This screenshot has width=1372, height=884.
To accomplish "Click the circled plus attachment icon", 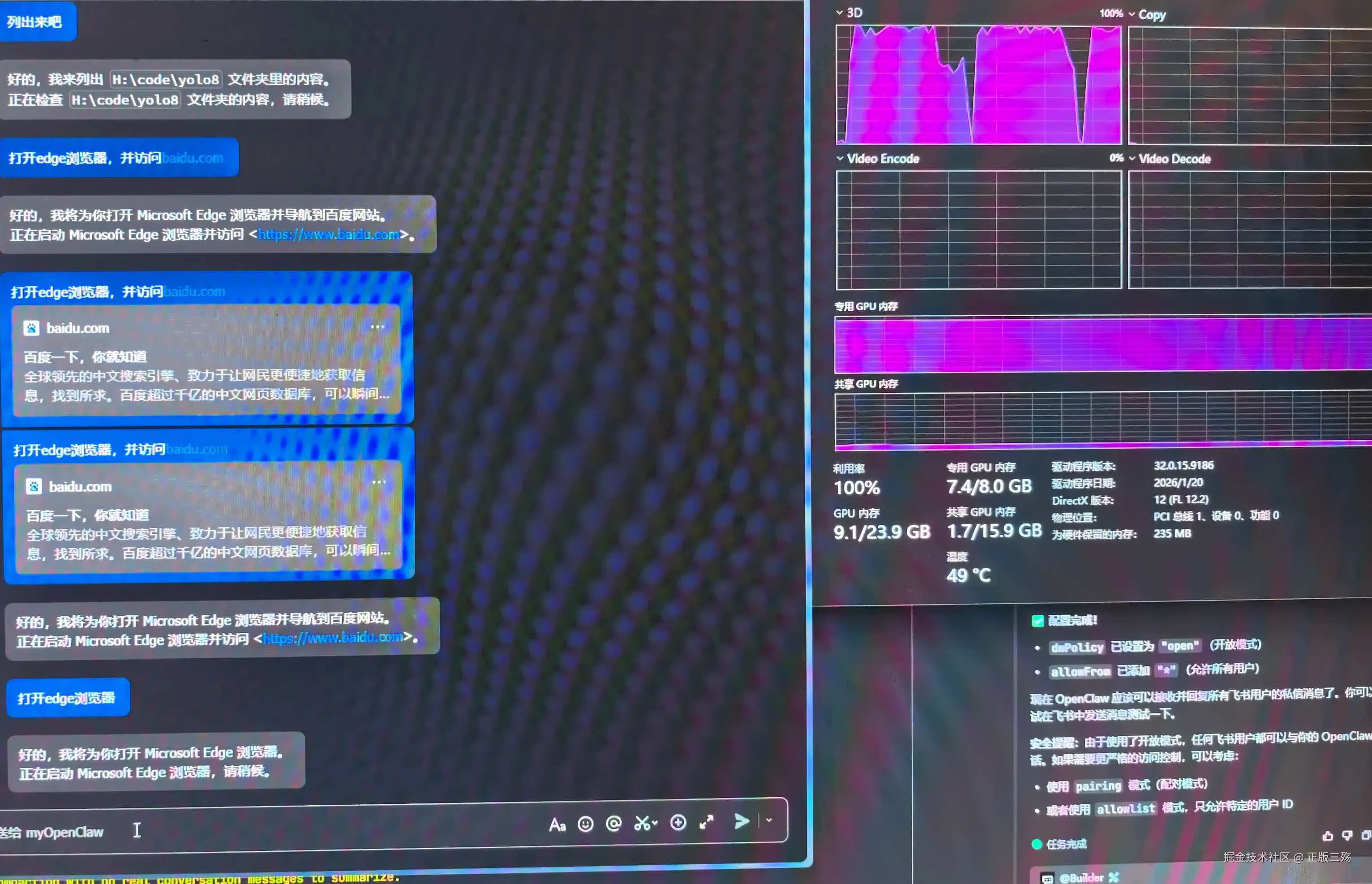I will pyautogui.click(x=677, y=823).
